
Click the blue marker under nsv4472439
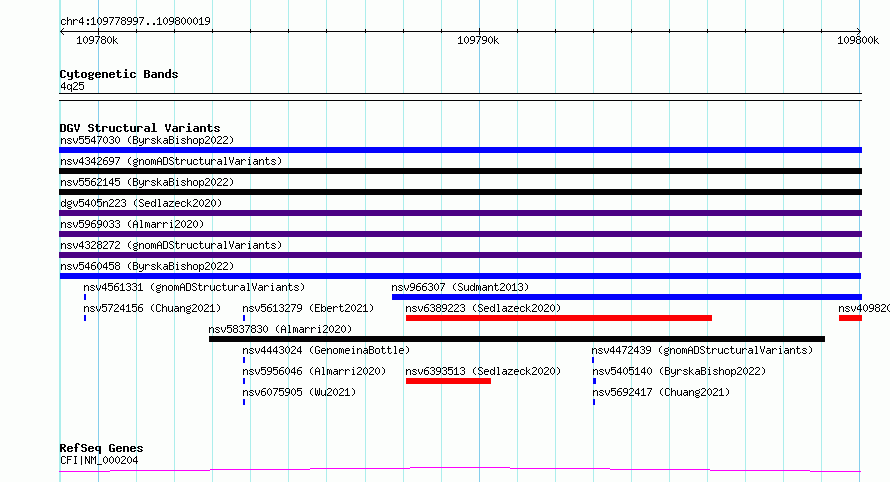[x=593, y=360]
